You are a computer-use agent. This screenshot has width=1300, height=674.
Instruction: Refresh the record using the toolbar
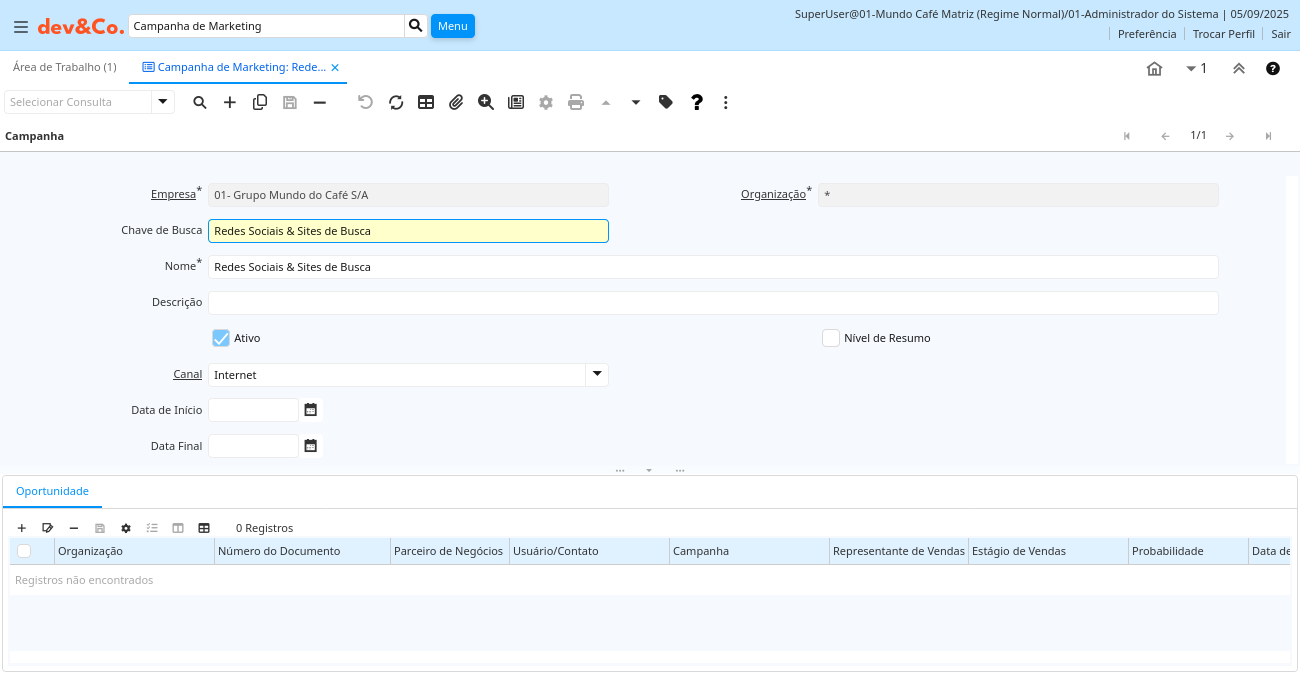pos(396,102)
